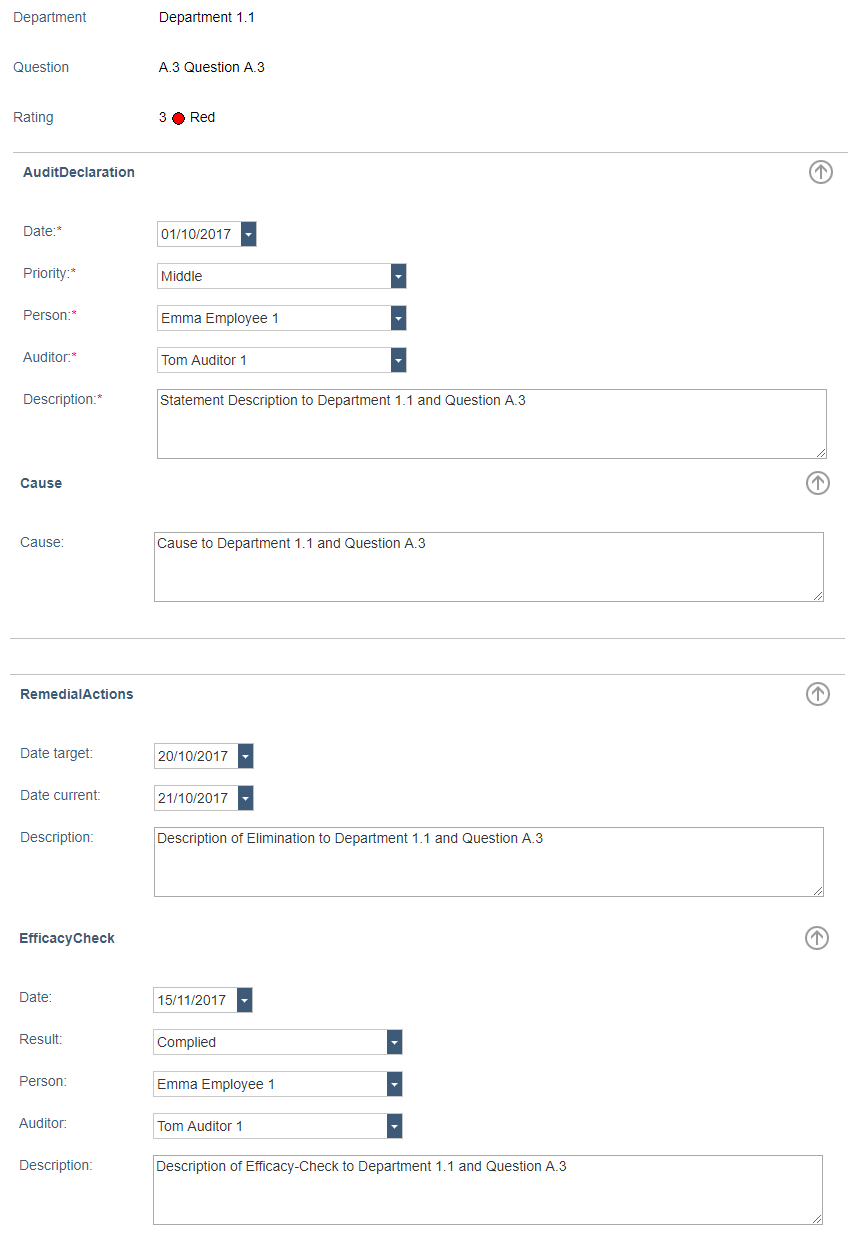The image size is (860, 1258).
Task: Open the Priority dropdown showing Middle
Action: pos(398,276)
